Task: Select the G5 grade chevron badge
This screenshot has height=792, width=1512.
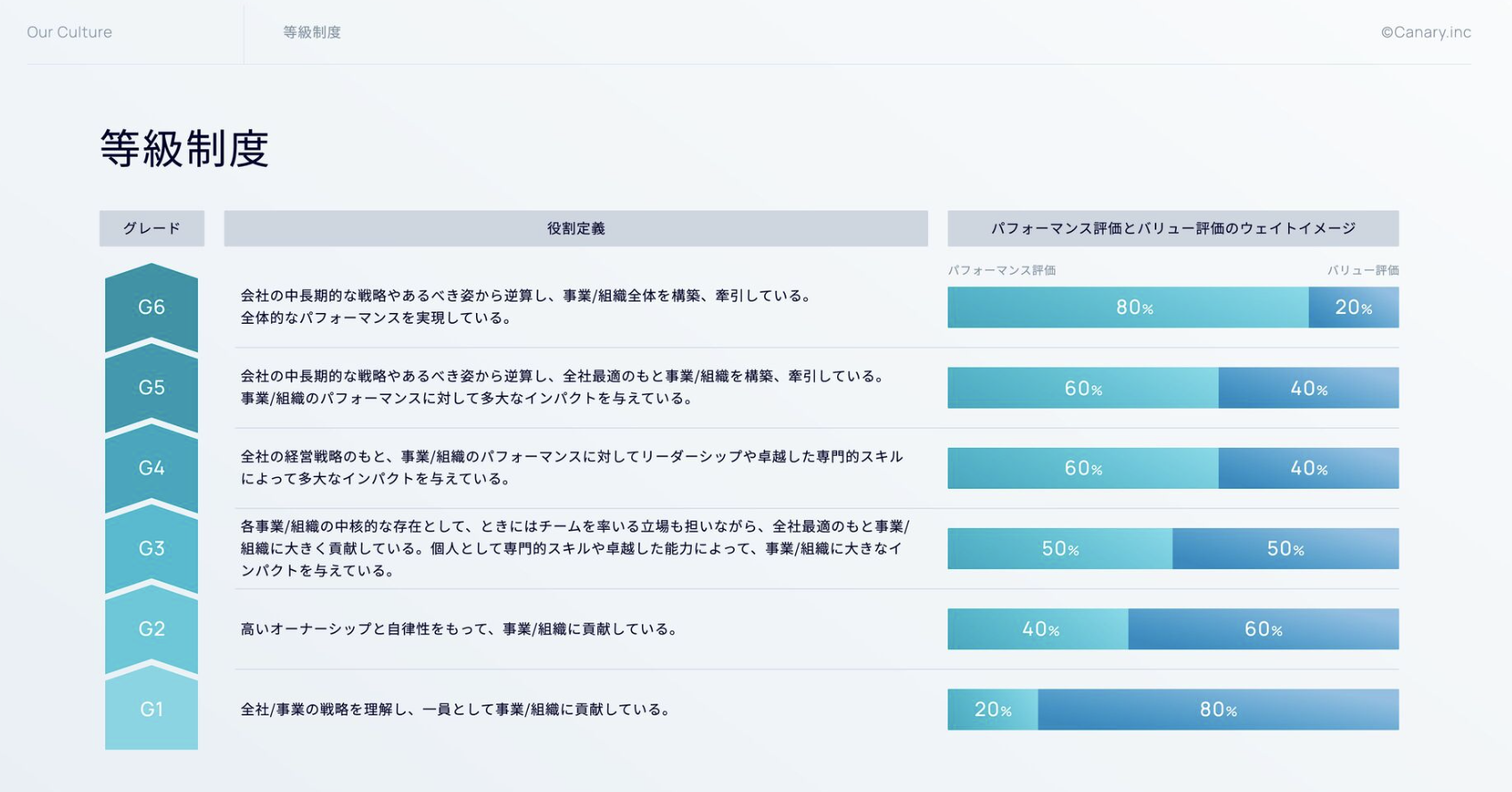Action: tap(152, 387)
